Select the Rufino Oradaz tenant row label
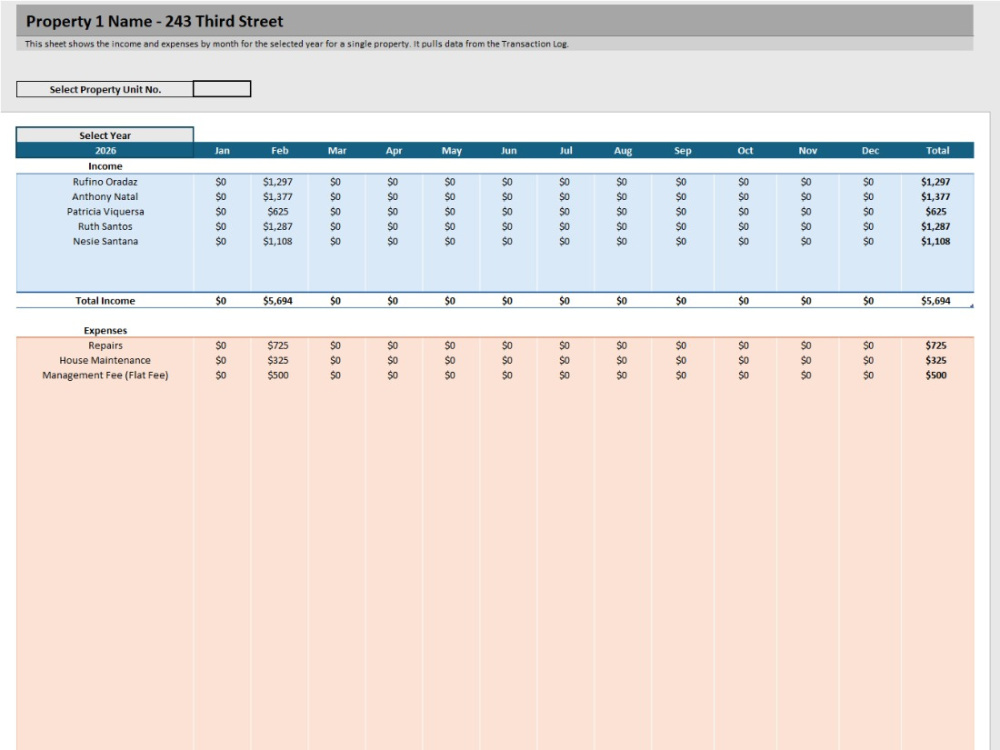1000x750 pixels. (x=105, y=182)
